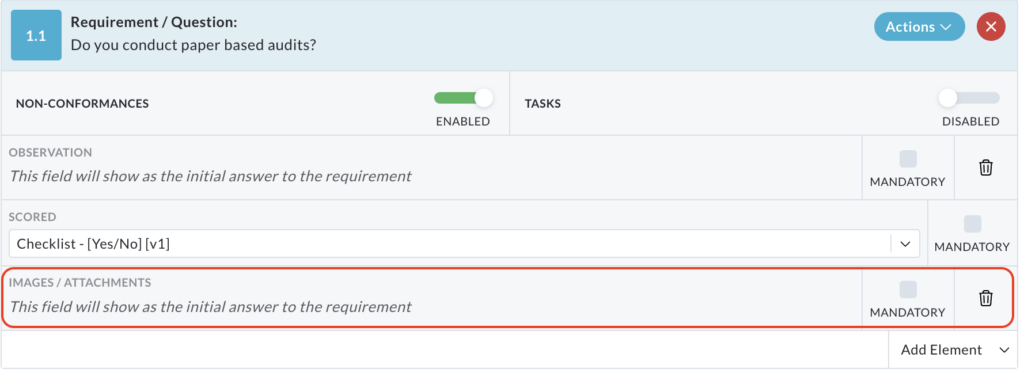
Task: Remove the Images / Attachments element via trash
Action: (x=985, y=299)
